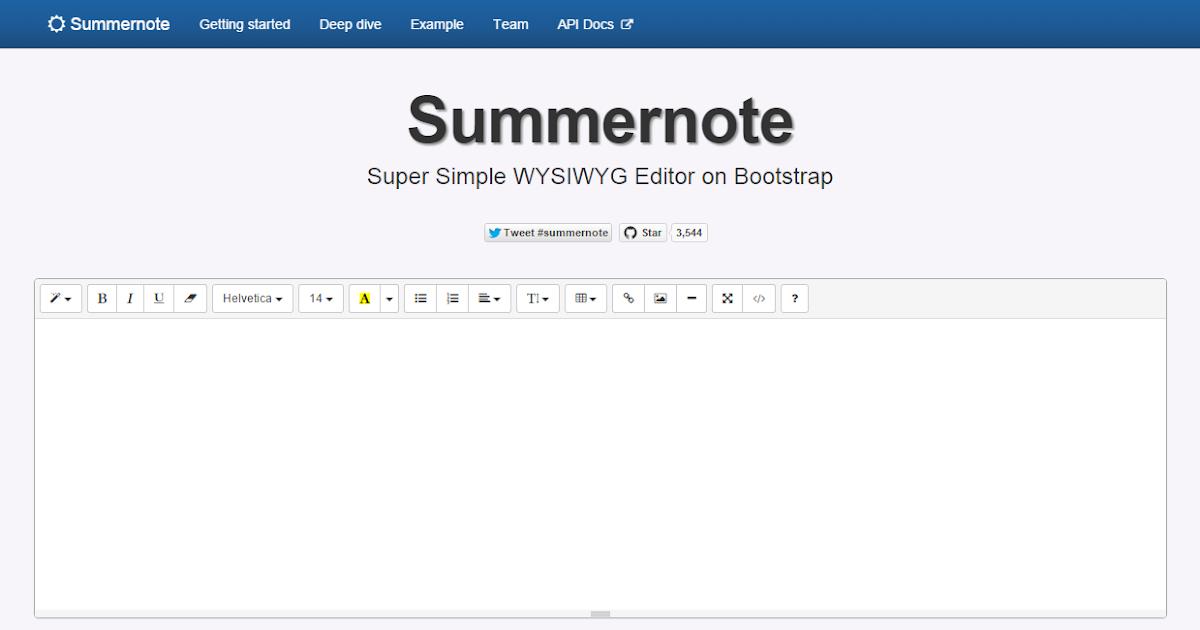Insert an unordered bullet list

[421, 298]
